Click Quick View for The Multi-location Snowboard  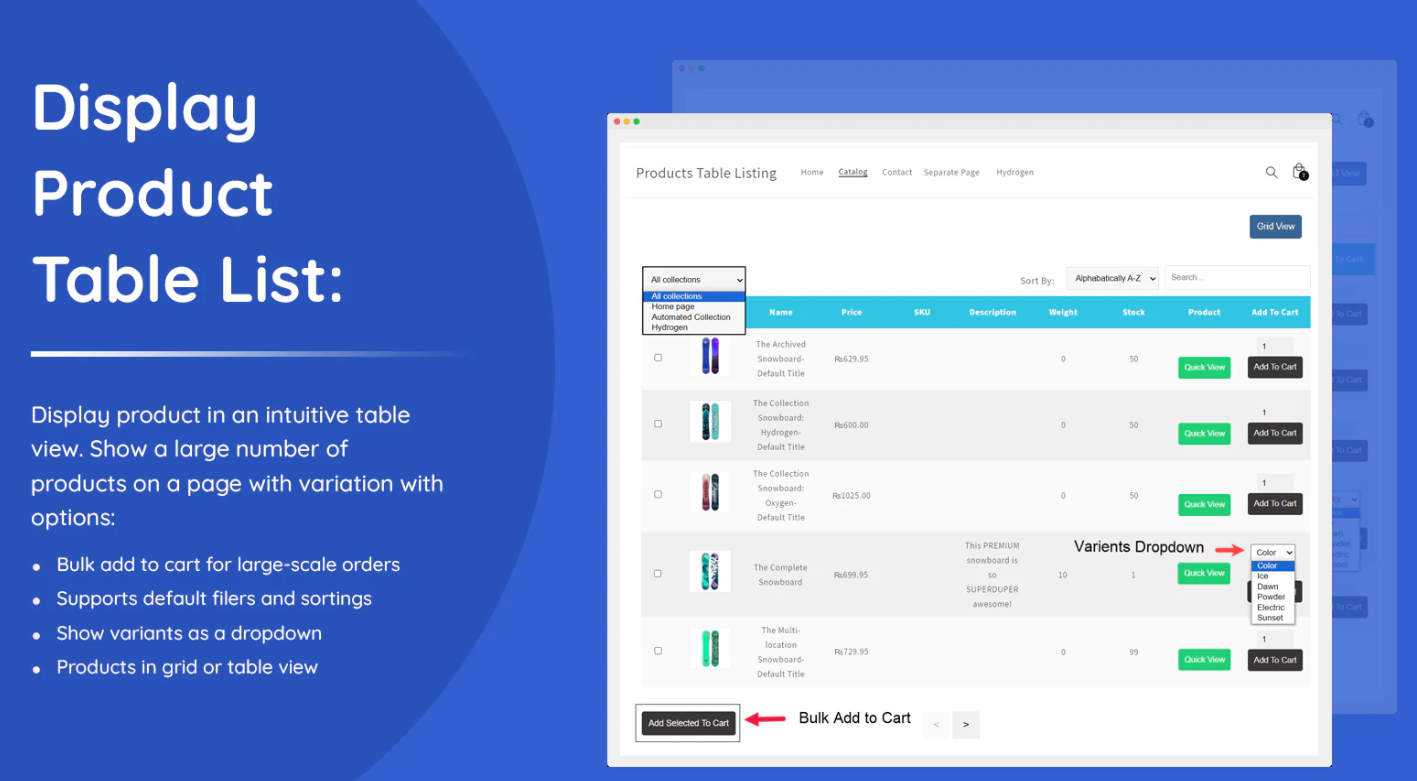click(1204, 659)
